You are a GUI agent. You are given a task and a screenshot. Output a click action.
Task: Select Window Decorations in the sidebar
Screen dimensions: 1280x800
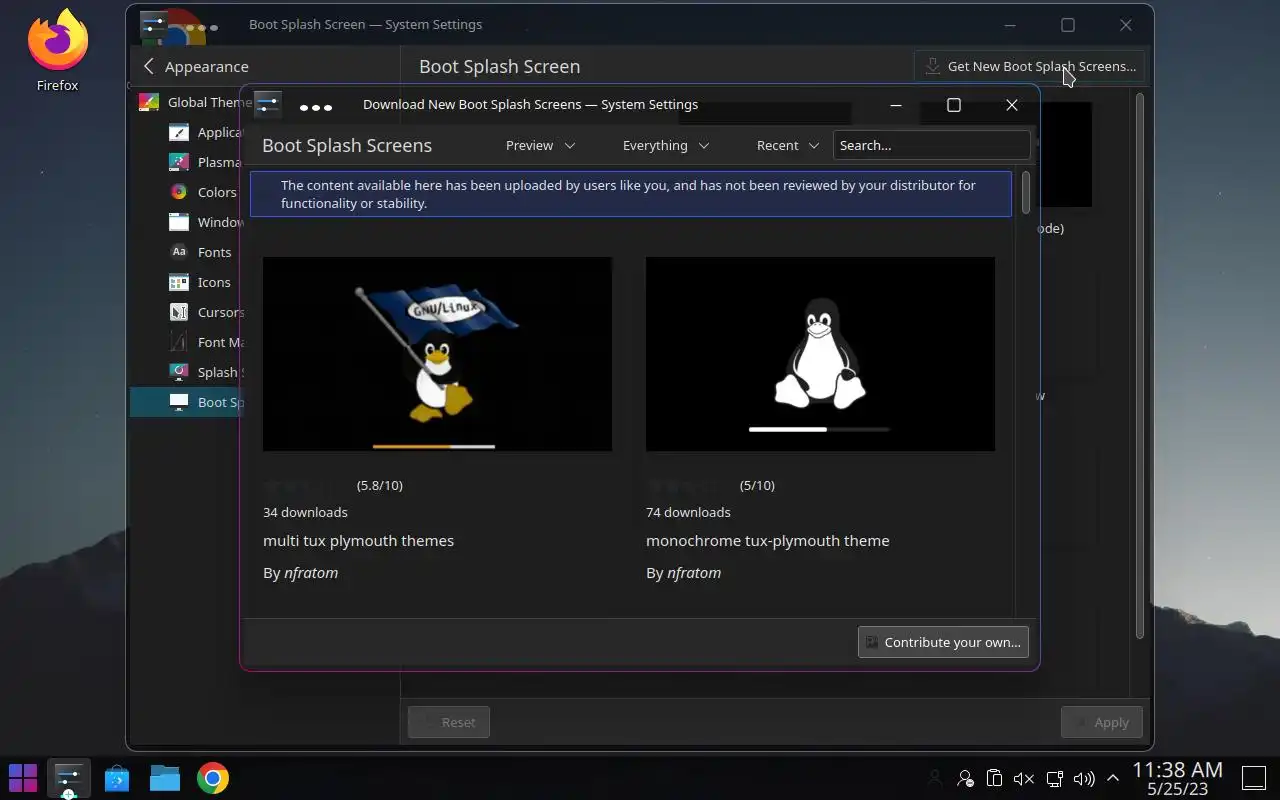tap(206, 222)
